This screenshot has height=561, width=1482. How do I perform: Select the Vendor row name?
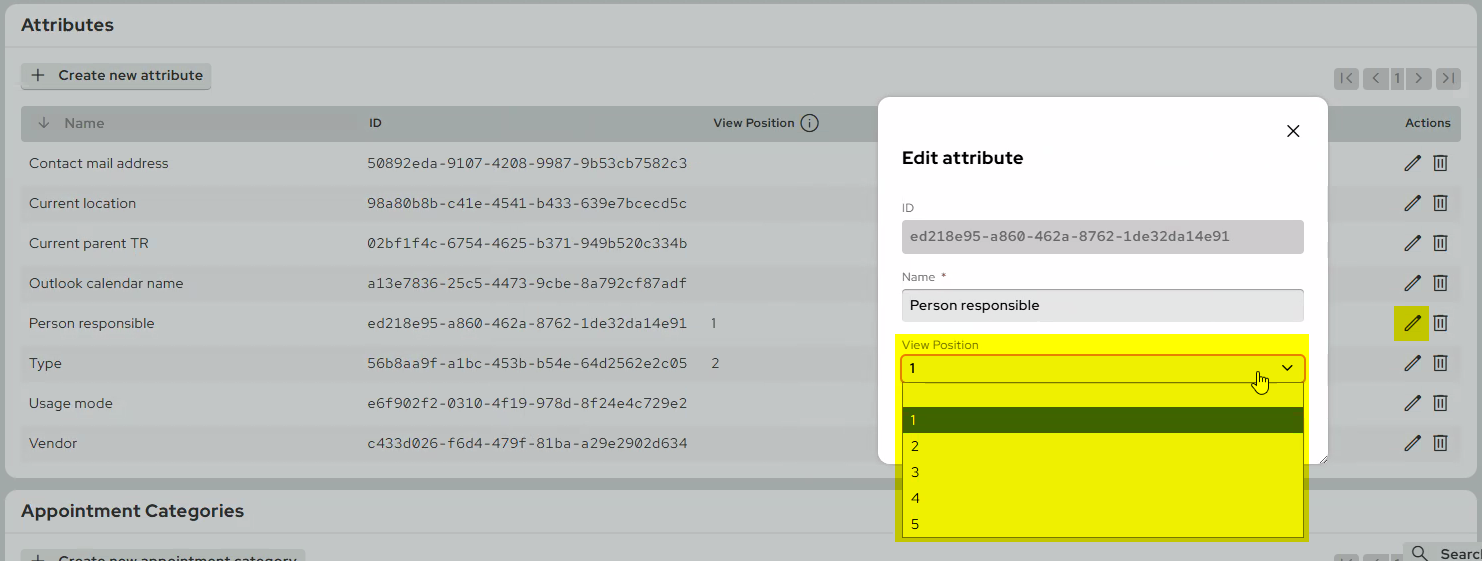[x=53, y=443]
